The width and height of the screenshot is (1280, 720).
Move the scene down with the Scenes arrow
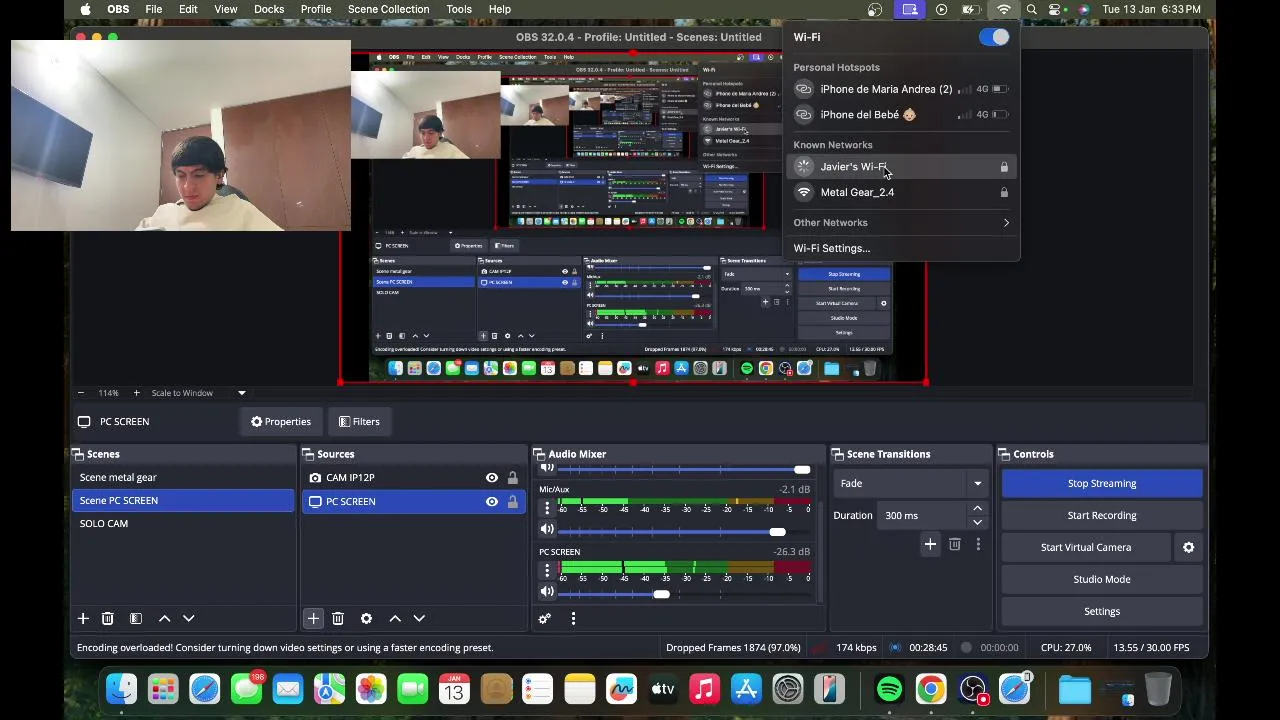click(x=188, y=619)
